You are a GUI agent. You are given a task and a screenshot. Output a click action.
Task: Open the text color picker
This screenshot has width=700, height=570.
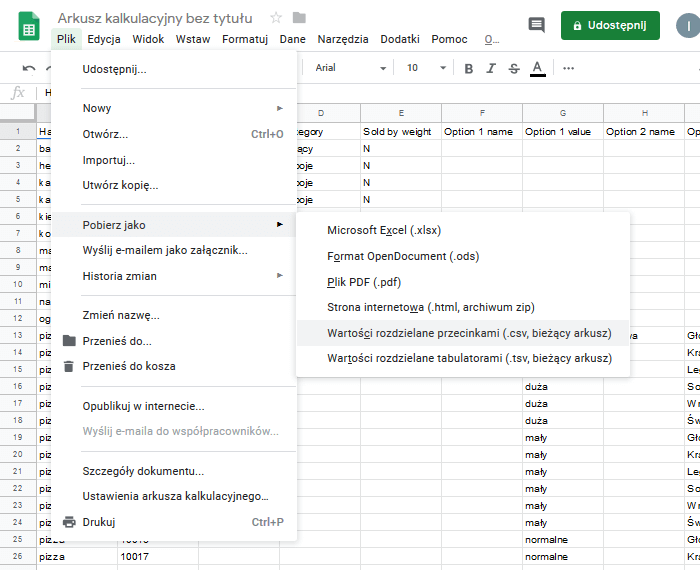click(x=538, y=68)
